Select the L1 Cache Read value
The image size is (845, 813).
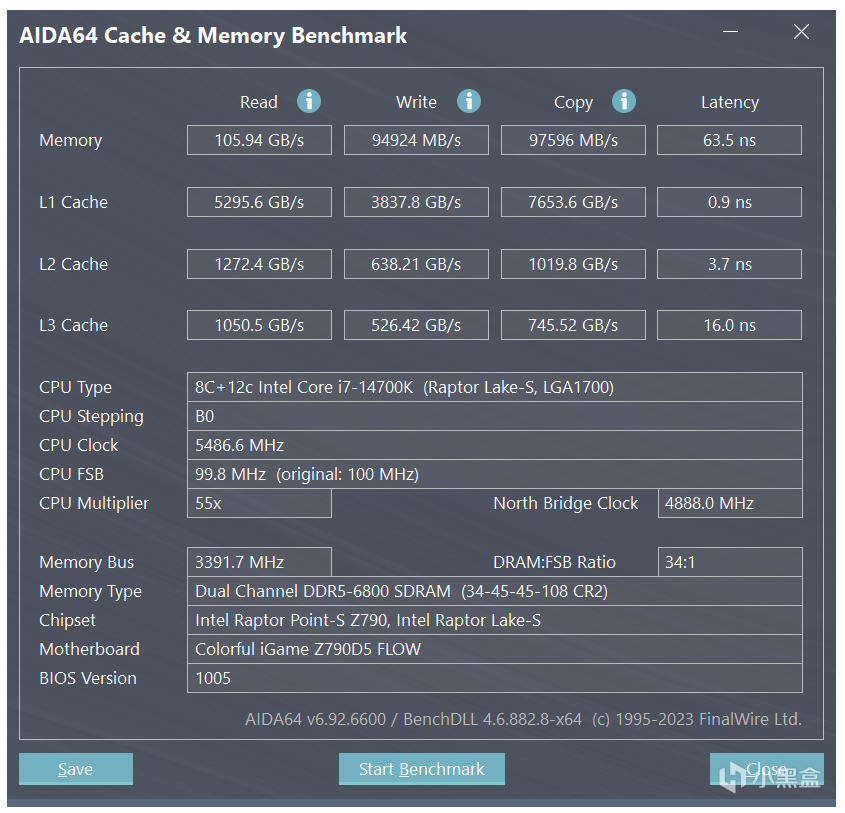[x=259, y=202]
